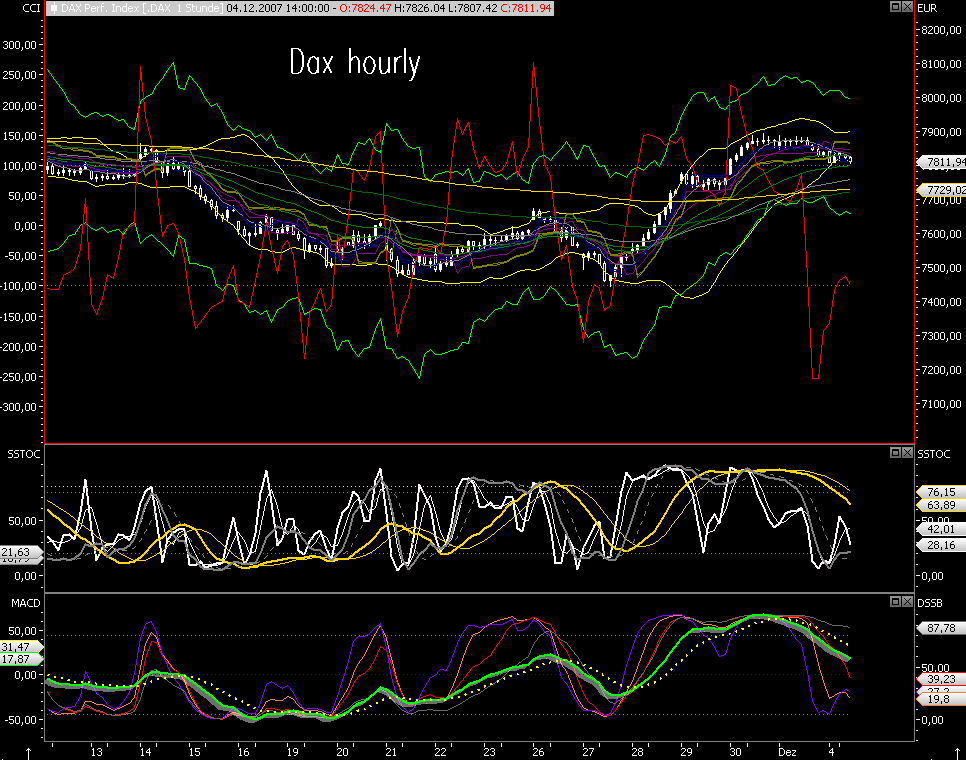This screenshot has width=966, height=760.
Task: Jump to date 19 on time axis
Action: [x=293, y=752]
